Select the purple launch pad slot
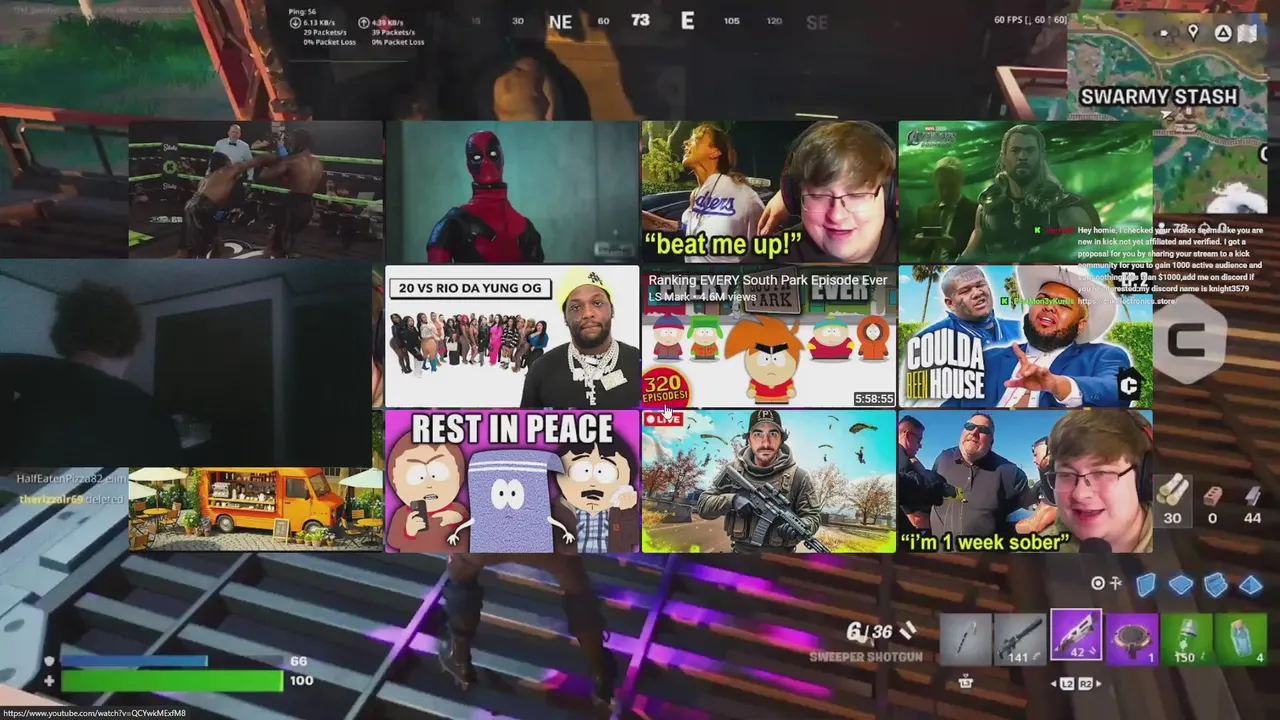The width and height of the screenshot is (1280, 720). click(x=1132, y=639)
